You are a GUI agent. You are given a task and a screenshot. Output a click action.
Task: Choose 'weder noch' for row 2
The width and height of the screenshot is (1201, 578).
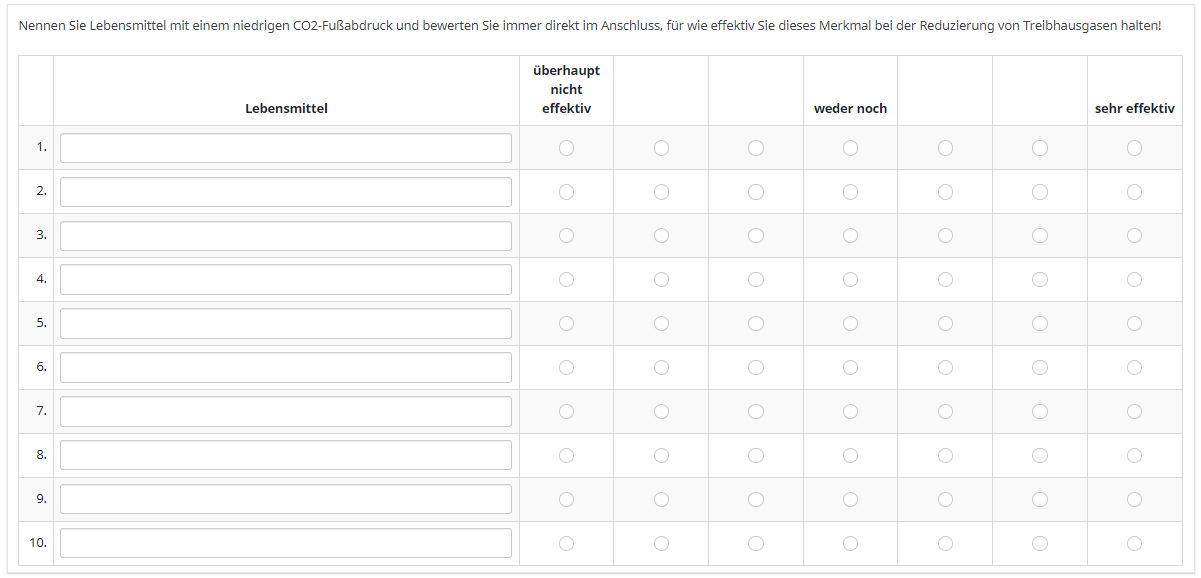(850, 192)
